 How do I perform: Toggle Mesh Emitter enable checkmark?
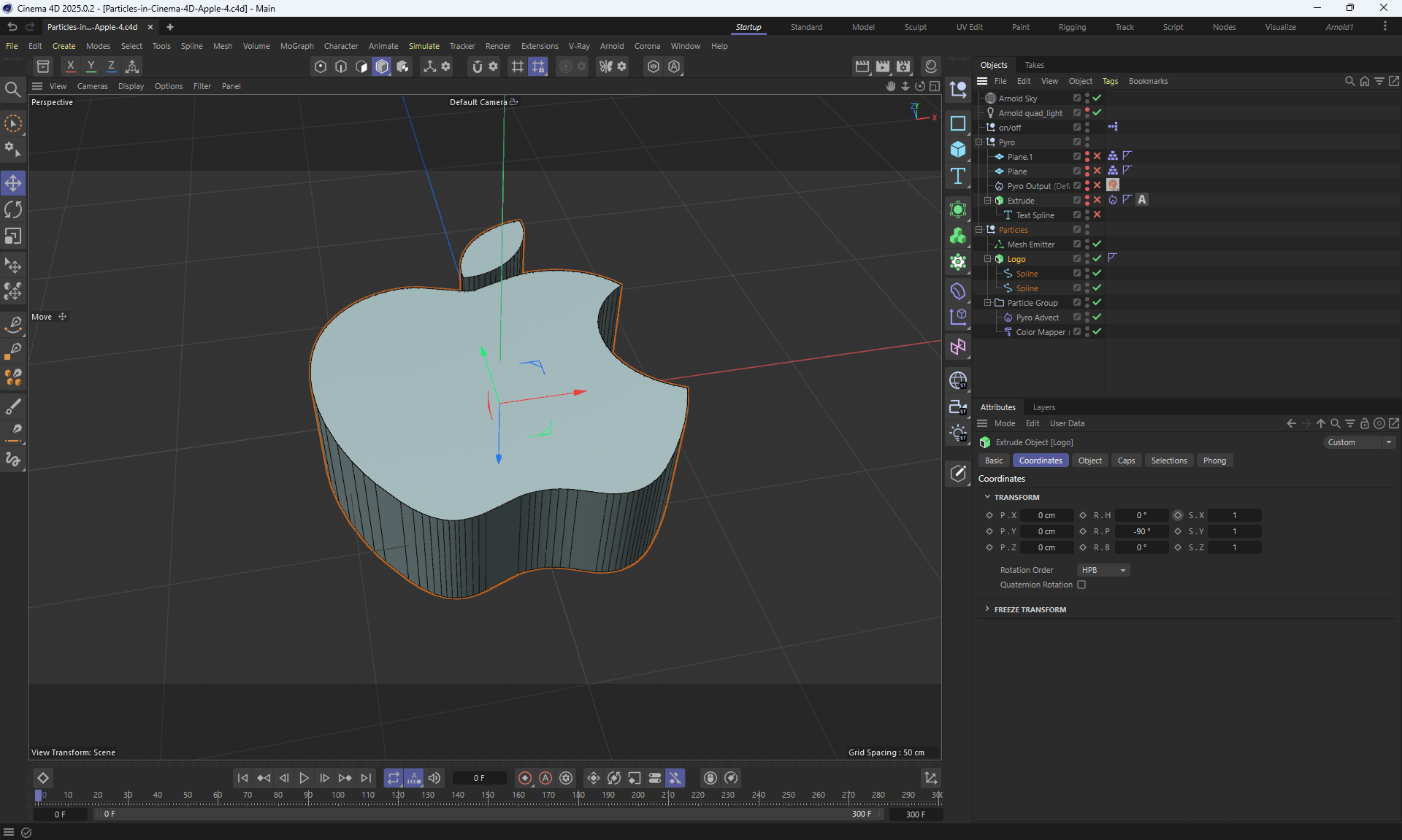click(1097, 244)
